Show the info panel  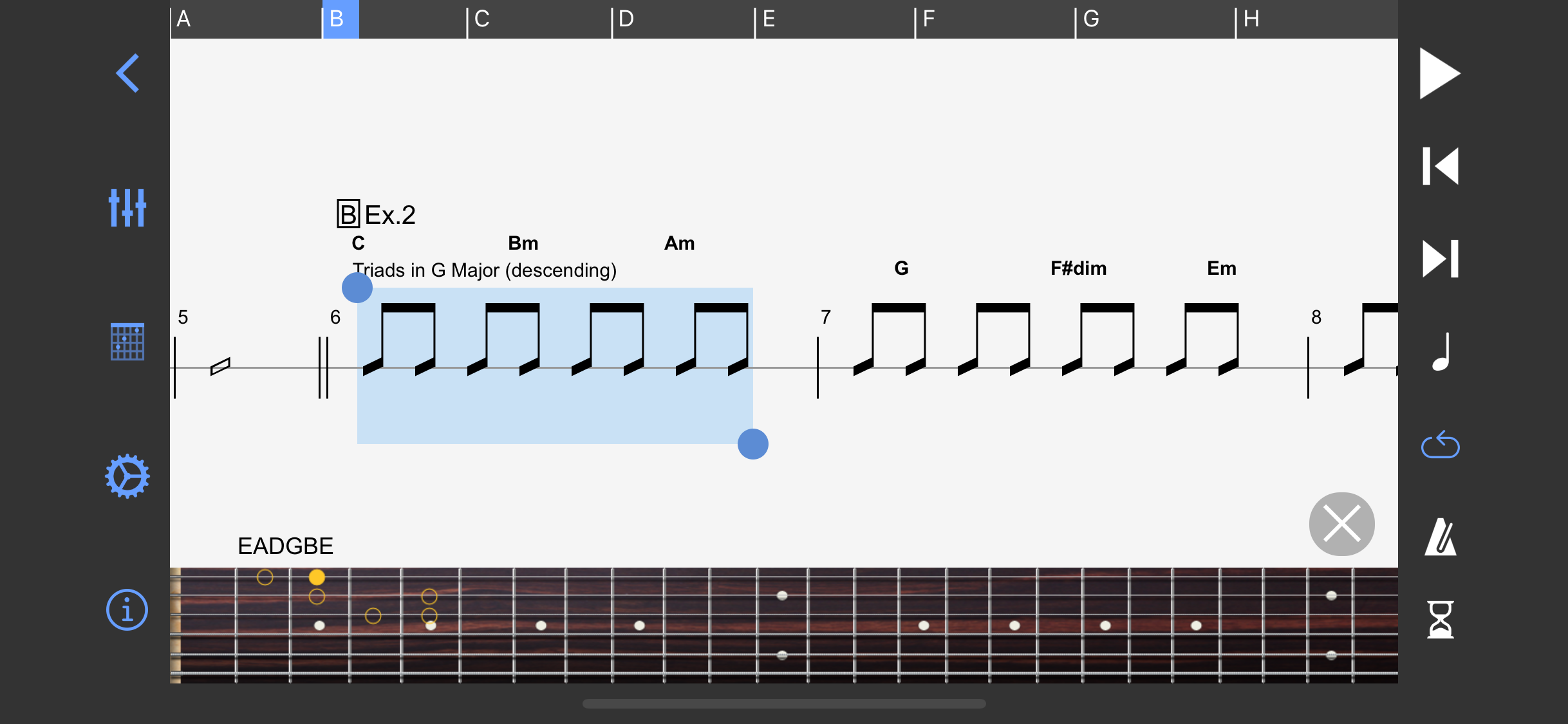tap(127, 609)
